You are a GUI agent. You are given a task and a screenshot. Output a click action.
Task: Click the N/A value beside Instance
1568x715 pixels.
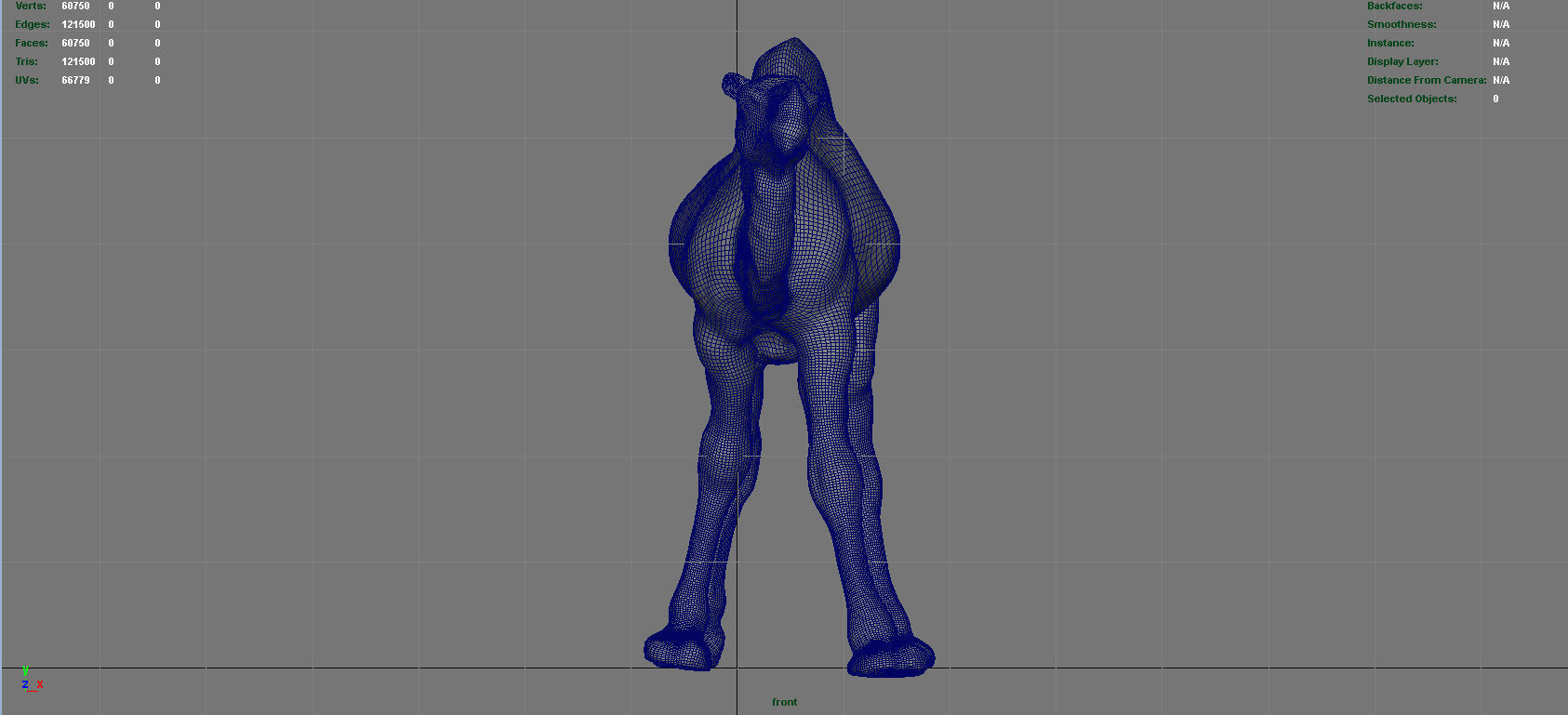coord(1501,43)
